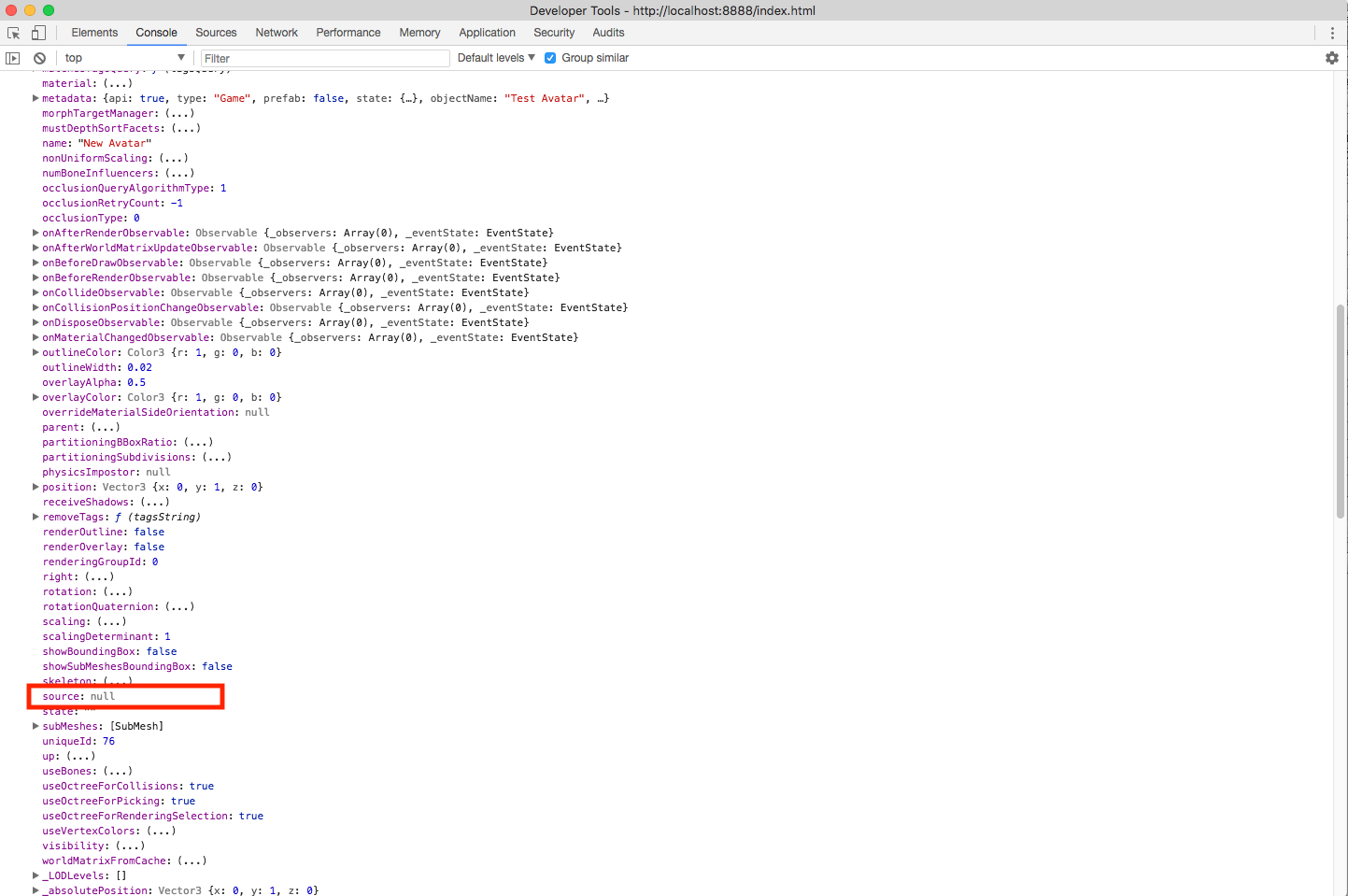Expand the onMaterialChangedObservable property
Image resolution: width=1348 pixels, height=896 pixels.
pyautogui.click(x=35, y=337)
